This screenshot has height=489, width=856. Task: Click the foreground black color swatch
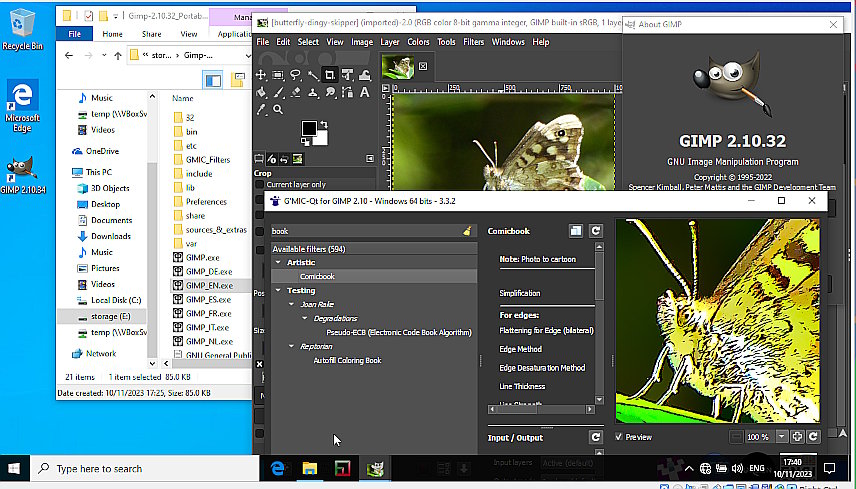click(308, 128)
